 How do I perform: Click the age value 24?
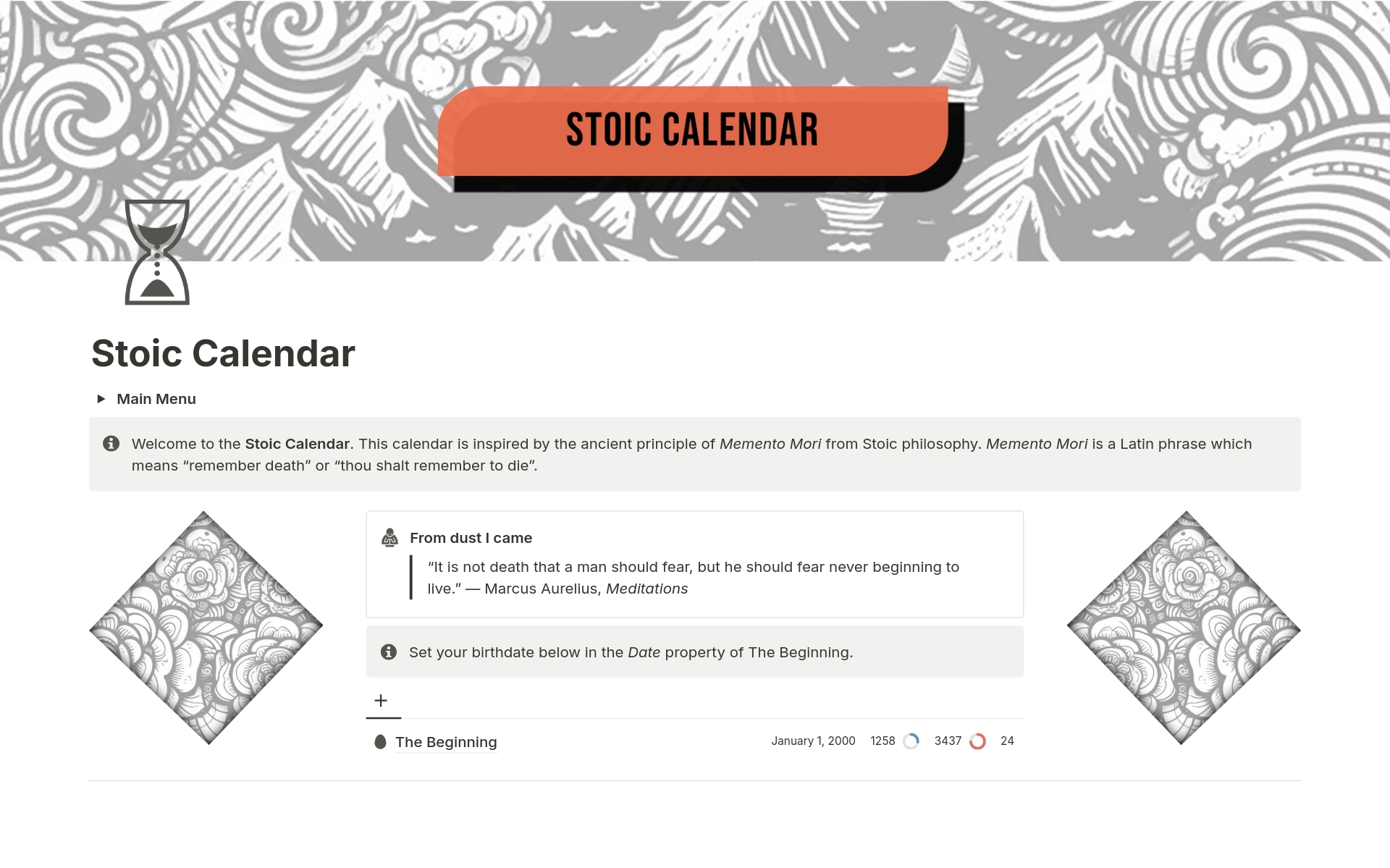pos(1007,741)
